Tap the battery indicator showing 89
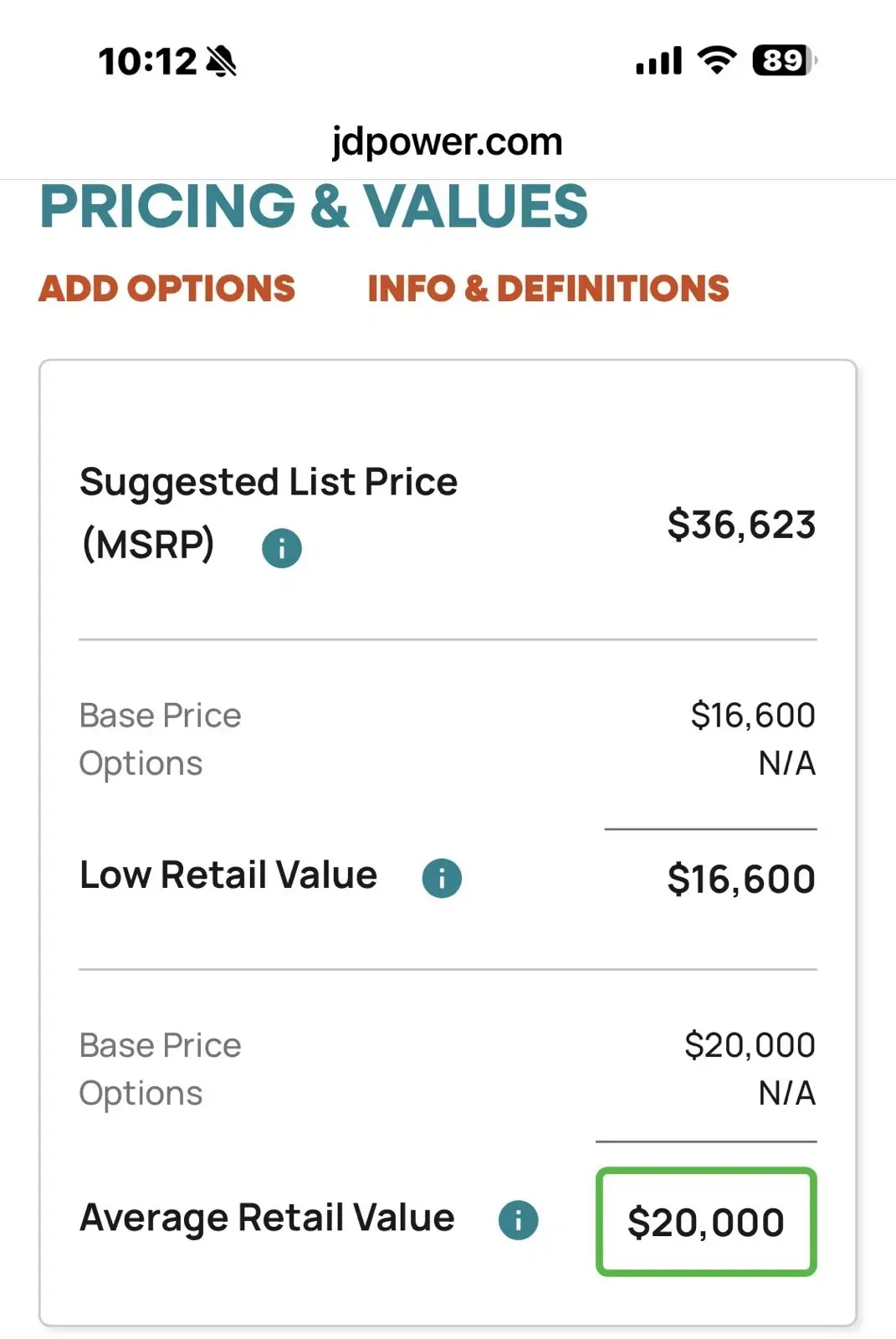 (785, 60)
